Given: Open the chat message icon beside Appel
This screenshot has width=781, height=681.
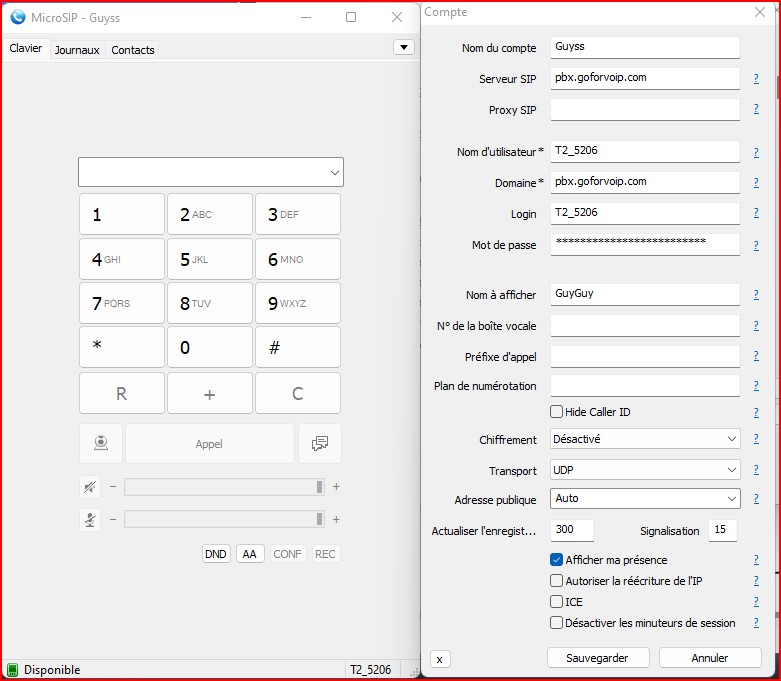Looking at the screenshot, I should pyautogui.click(x=320, y=443).
